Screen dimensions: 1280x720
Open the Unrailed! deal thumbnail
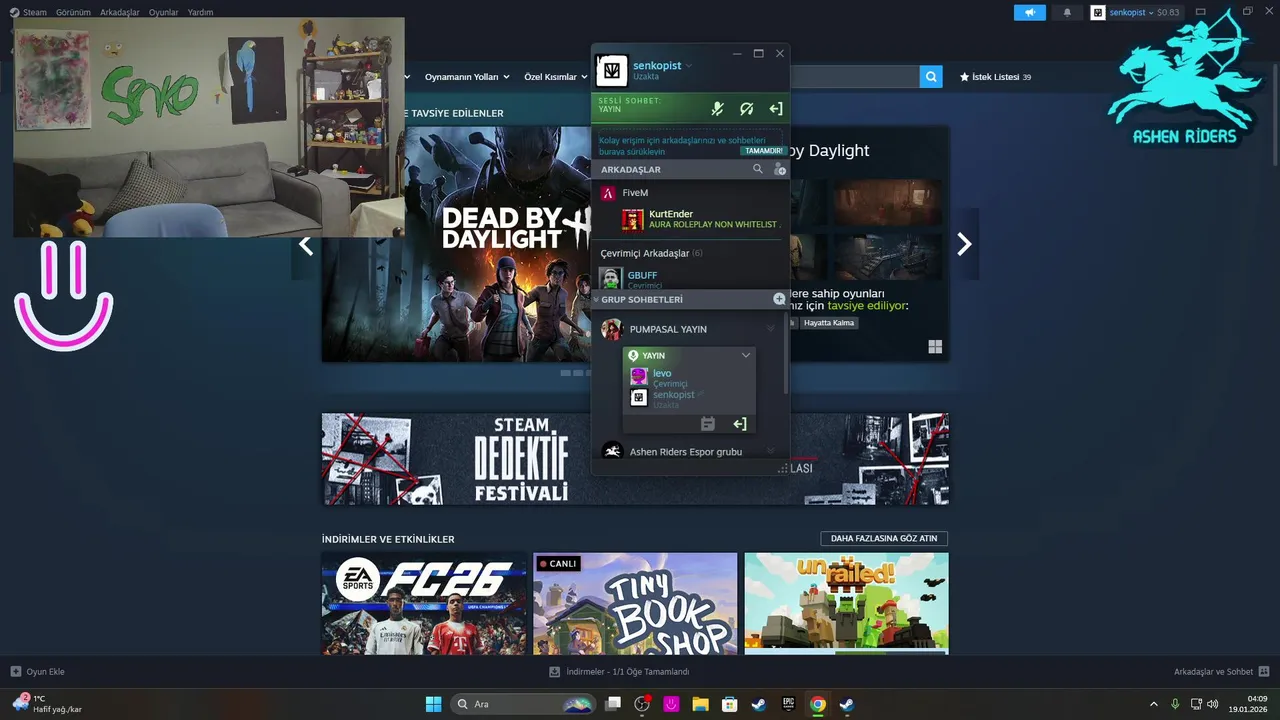(846, 604)
